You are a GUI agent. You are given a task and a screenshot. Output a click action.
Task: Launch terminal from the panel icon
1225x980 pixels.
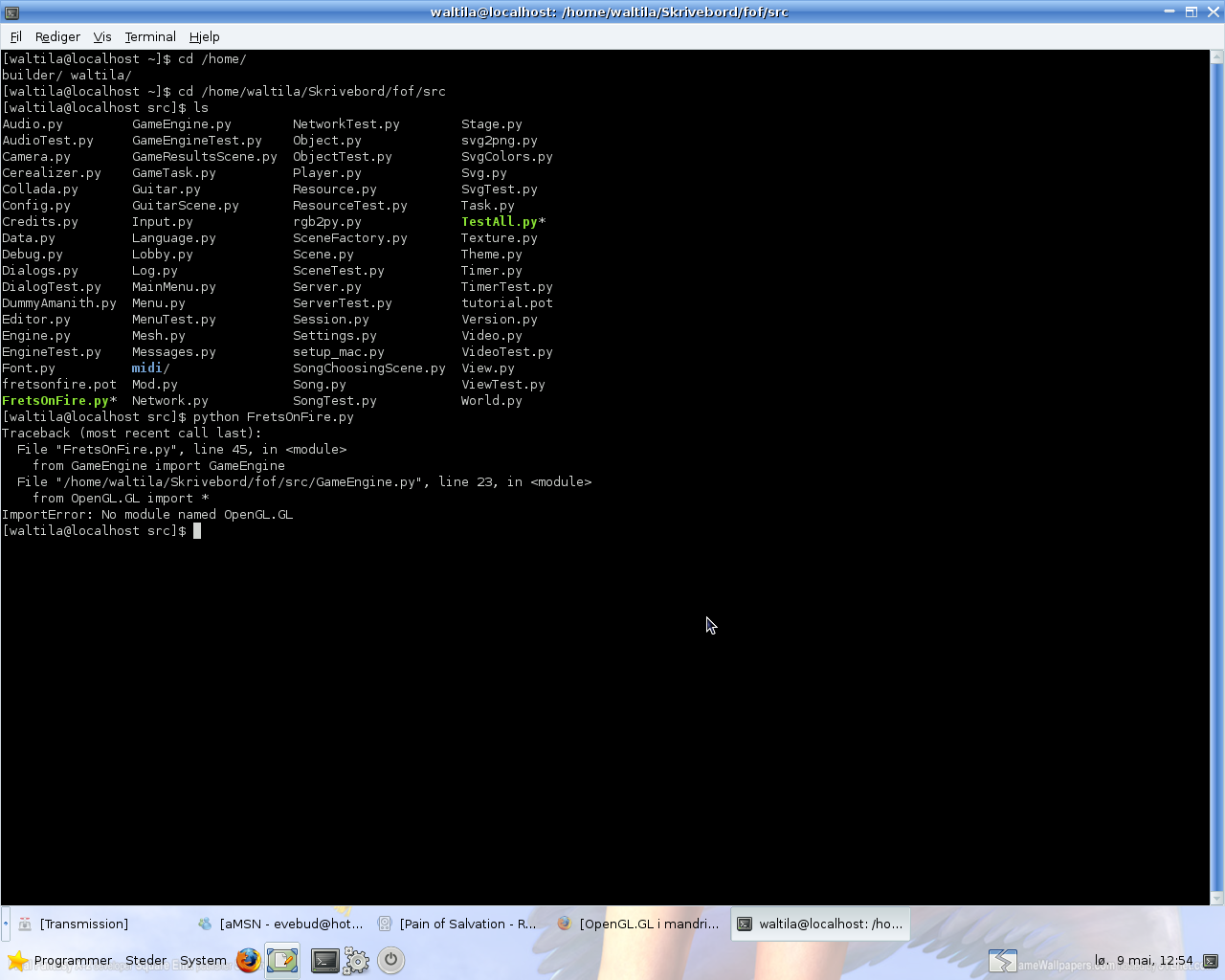coord(324,960)
